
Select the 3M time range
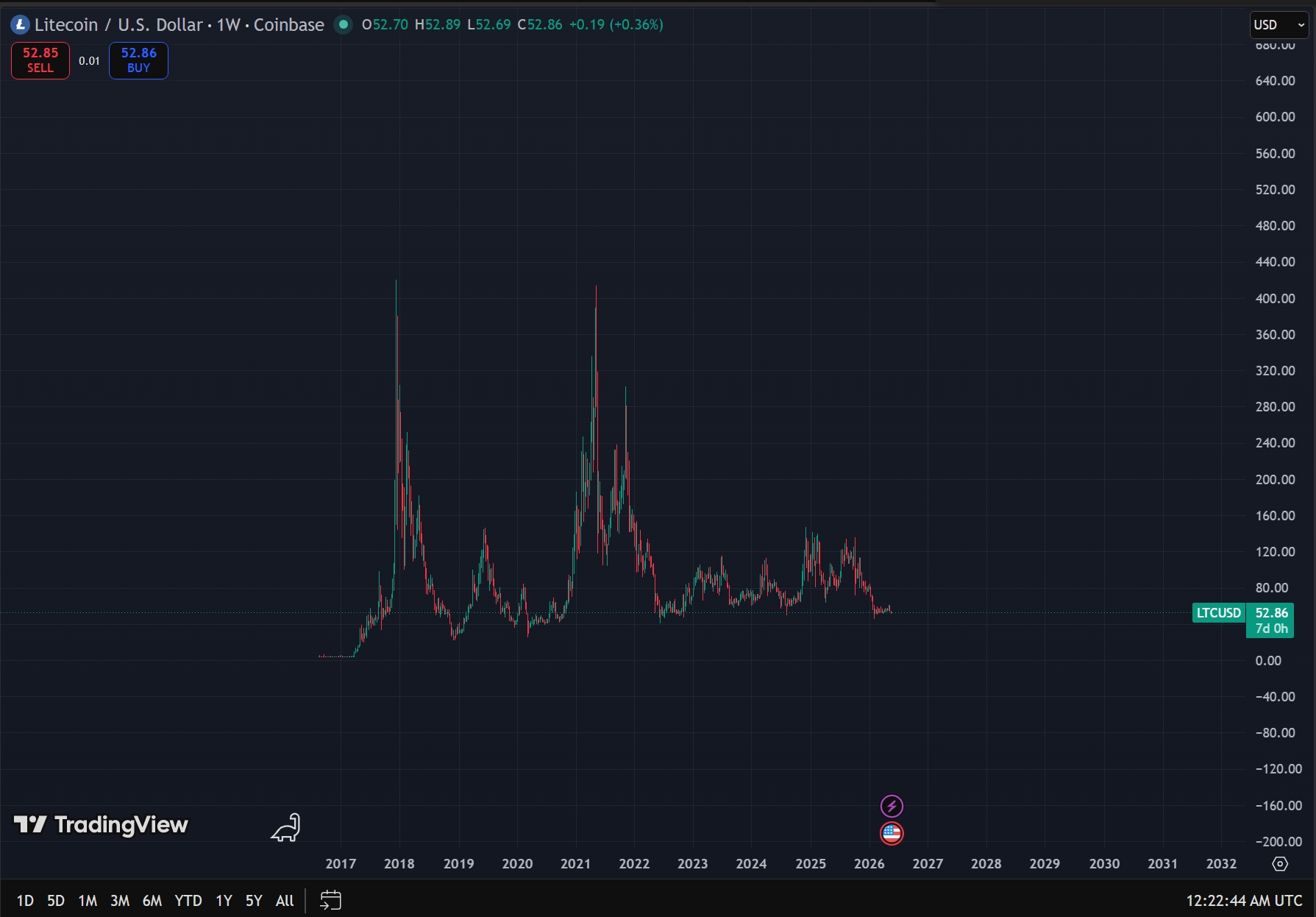coord(120,900)
